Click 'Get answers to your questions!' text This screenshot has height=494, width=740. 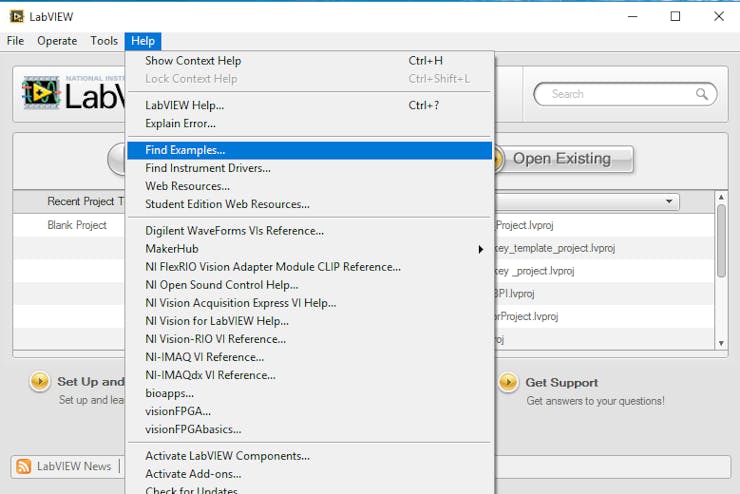pos(595,401)
